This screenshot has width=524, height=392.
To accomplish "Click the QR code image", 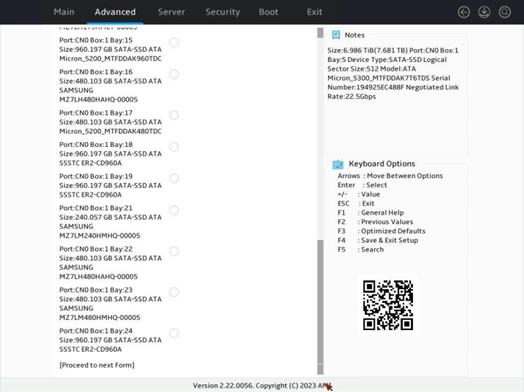I will (x=388, y=305).
